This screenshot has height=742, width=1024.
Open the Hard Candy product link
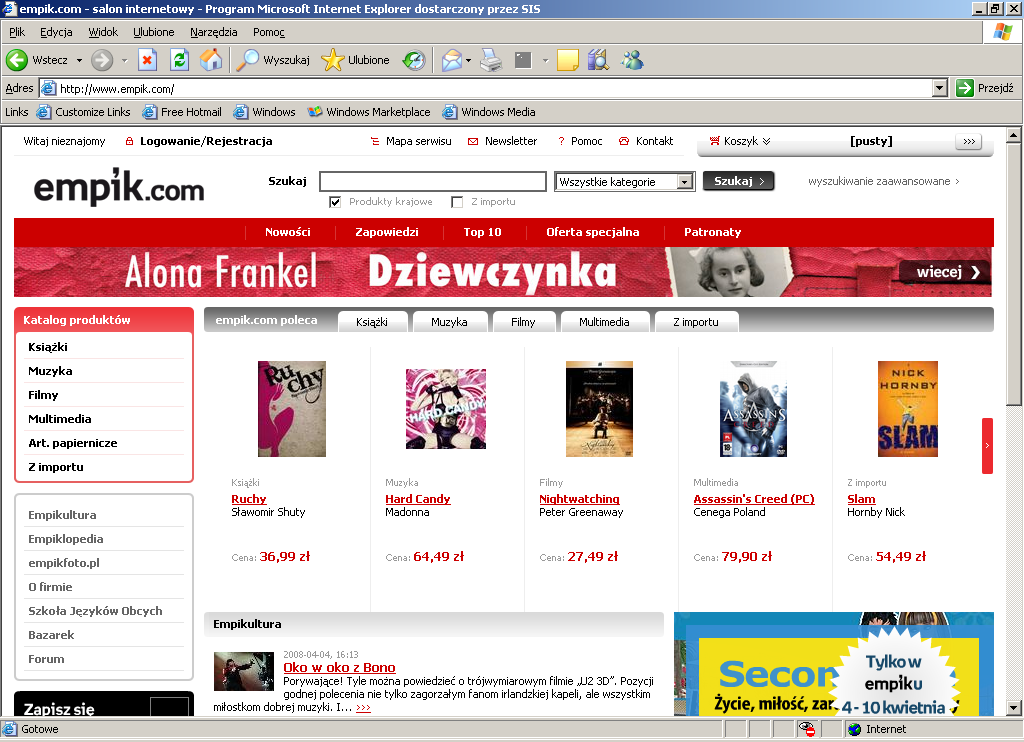[x=418, y=499]
